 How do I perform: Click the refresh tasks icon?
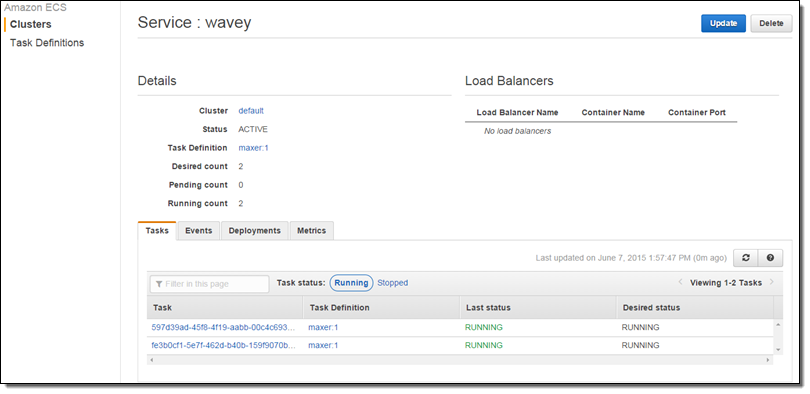coord(745,258)
